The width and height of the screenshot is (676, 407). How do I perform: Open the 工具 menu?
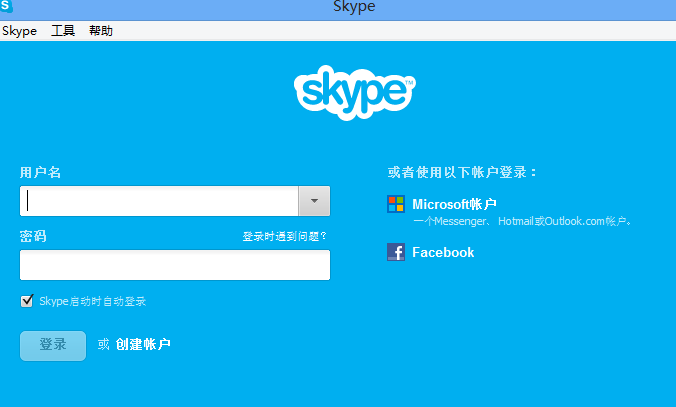point(63,31)
